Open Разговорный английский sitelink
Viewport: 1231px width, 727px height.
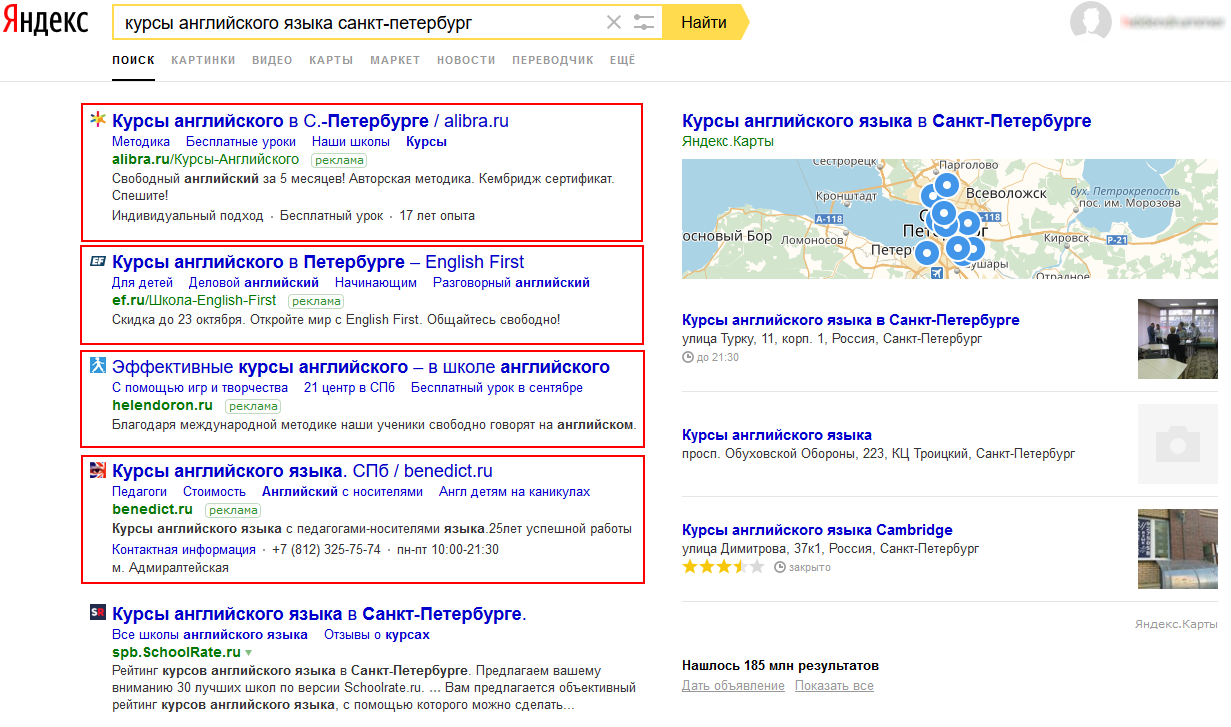511,283
